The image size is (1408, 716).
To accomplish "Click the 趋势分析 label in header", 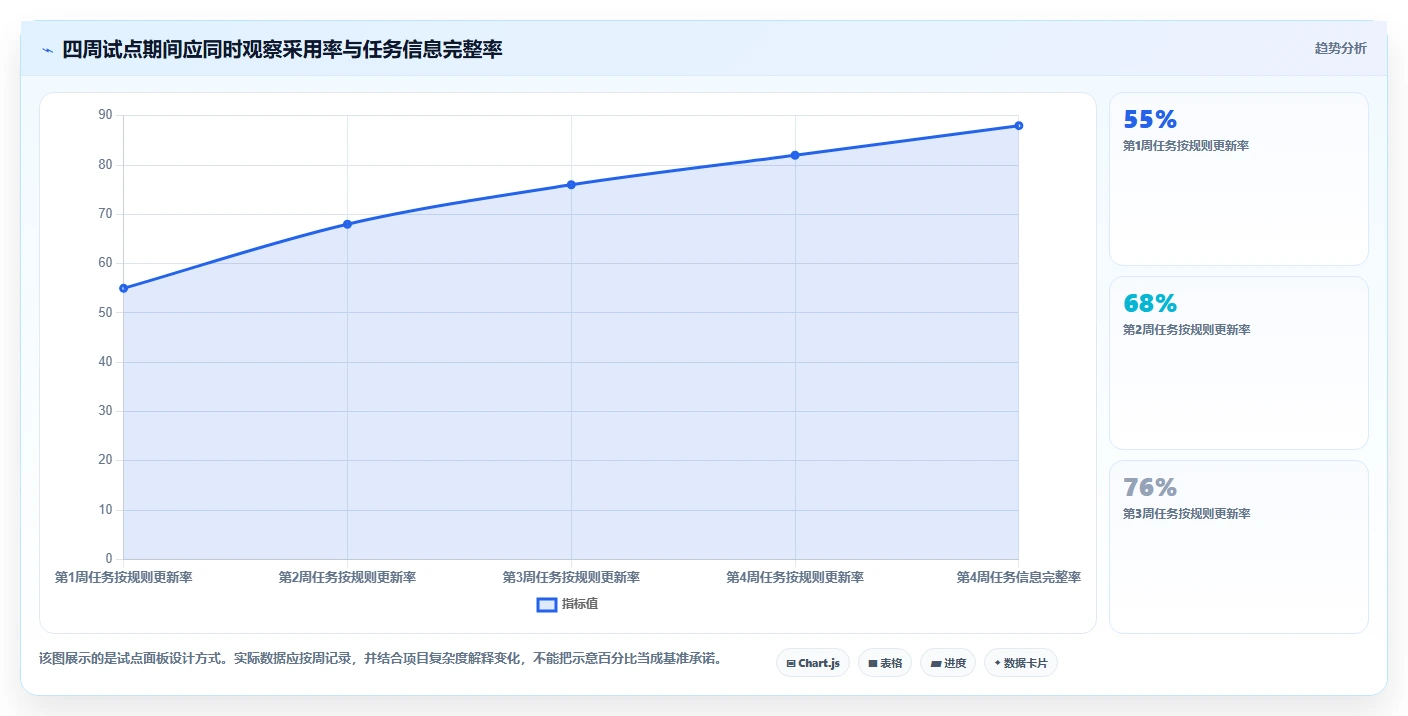I will click(1340, 48).
